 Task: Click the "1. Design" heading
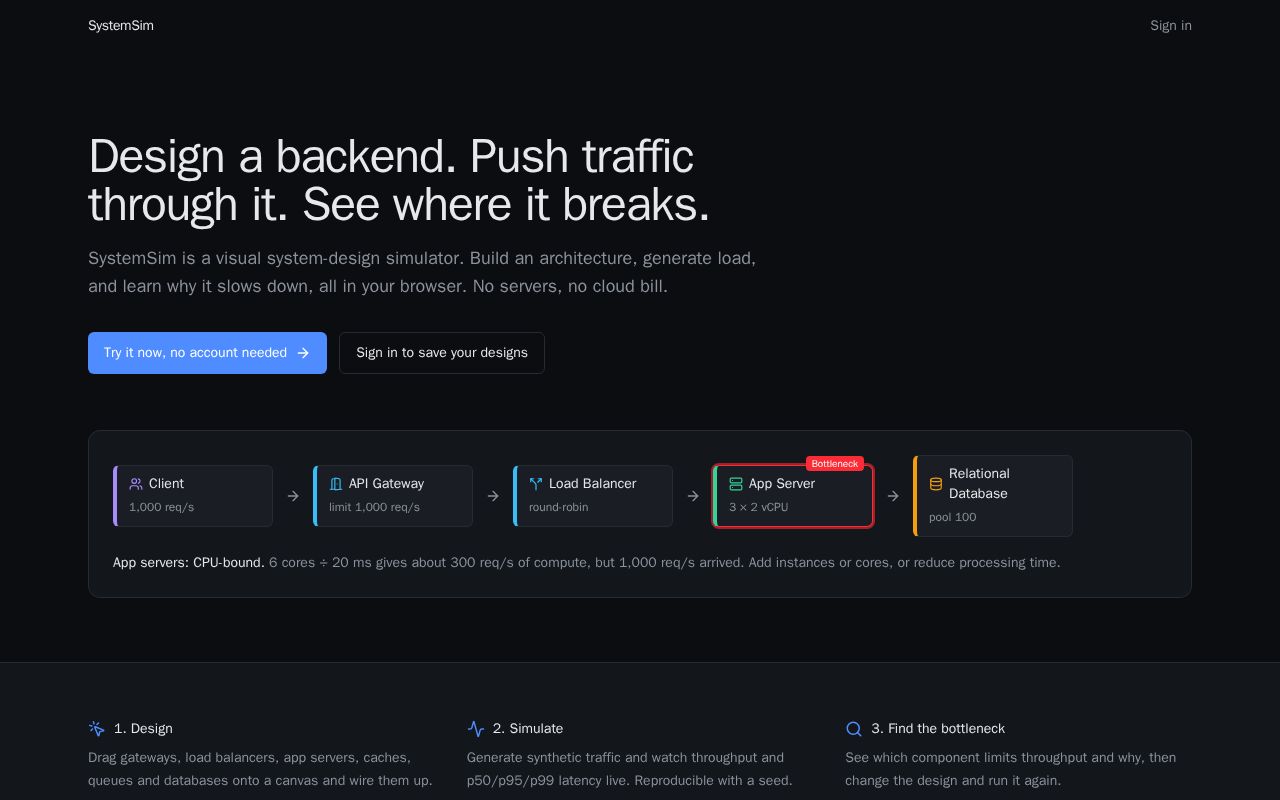tap(143, 729)
